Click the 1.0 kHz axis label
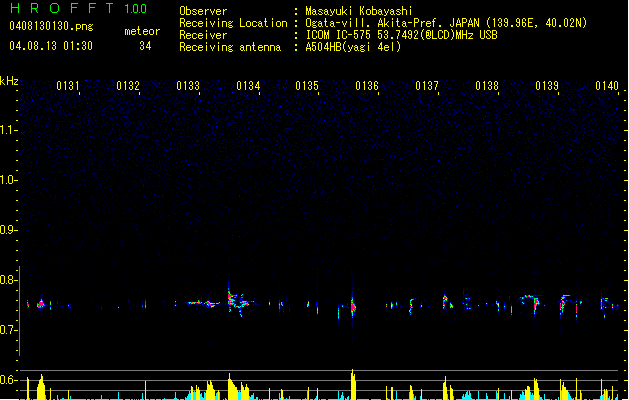Image resolution: width=629 pixels, height=400 pixels. pyautogui.click(x=8, y=180)
